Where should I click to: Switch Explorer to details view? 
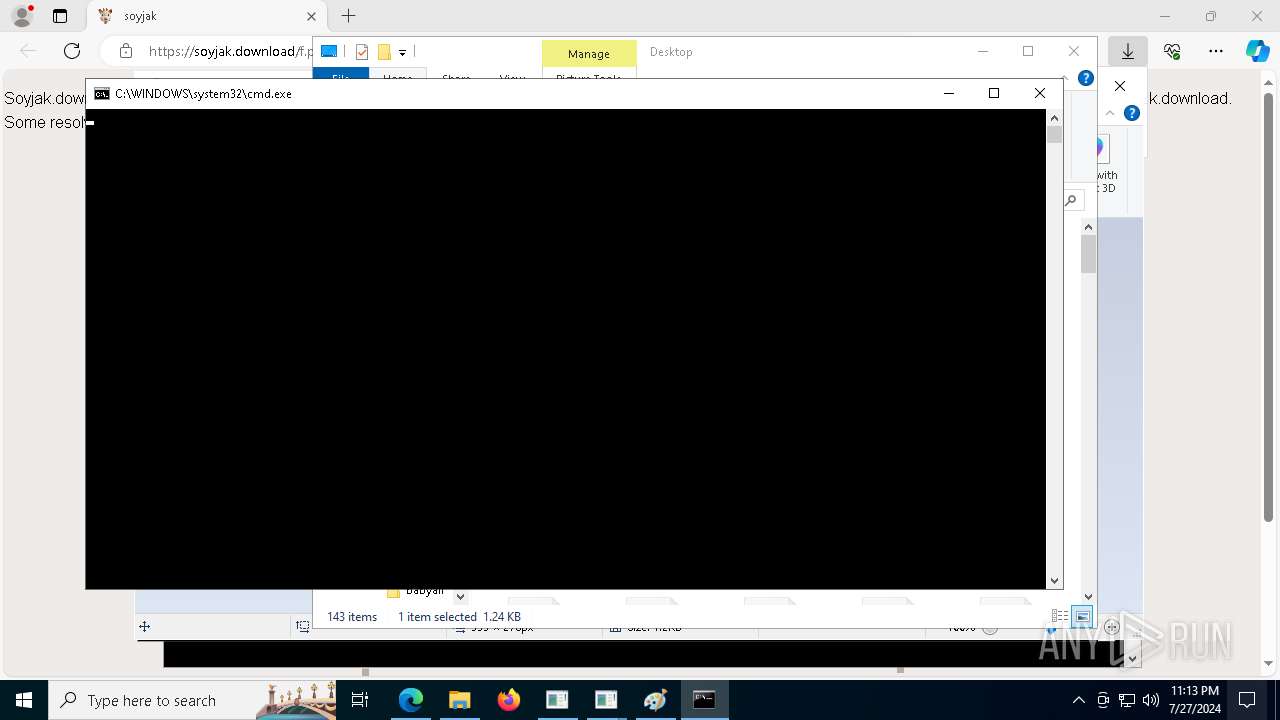pos(1060,617)
